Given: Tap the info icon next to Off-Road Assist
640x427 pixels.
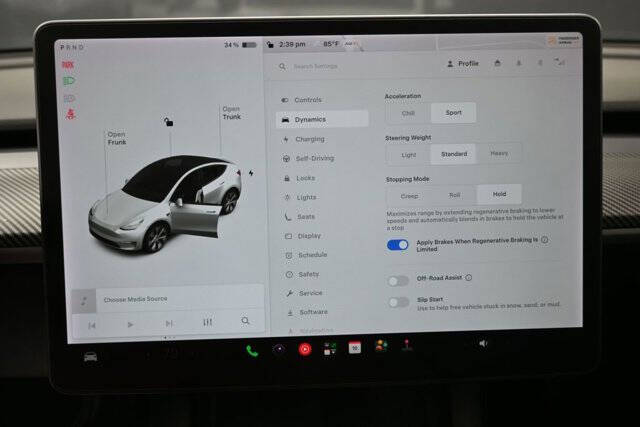Looking at the screenshot, I should pos(469,278).
